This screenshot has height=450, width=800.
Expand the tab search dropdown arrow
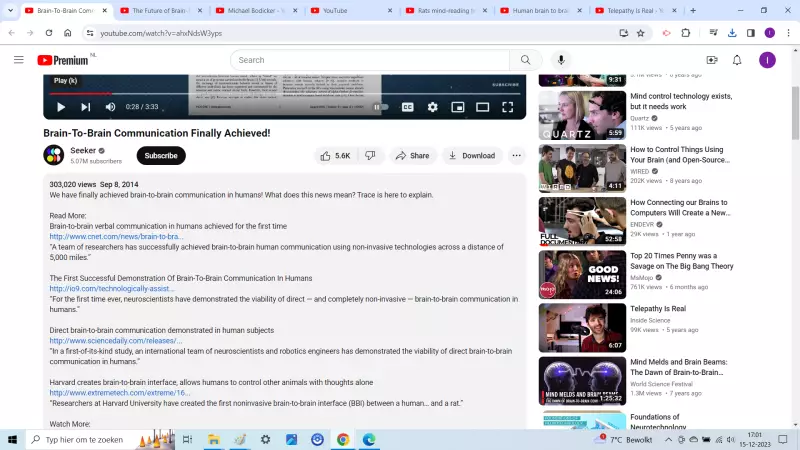tap(10, 11)
